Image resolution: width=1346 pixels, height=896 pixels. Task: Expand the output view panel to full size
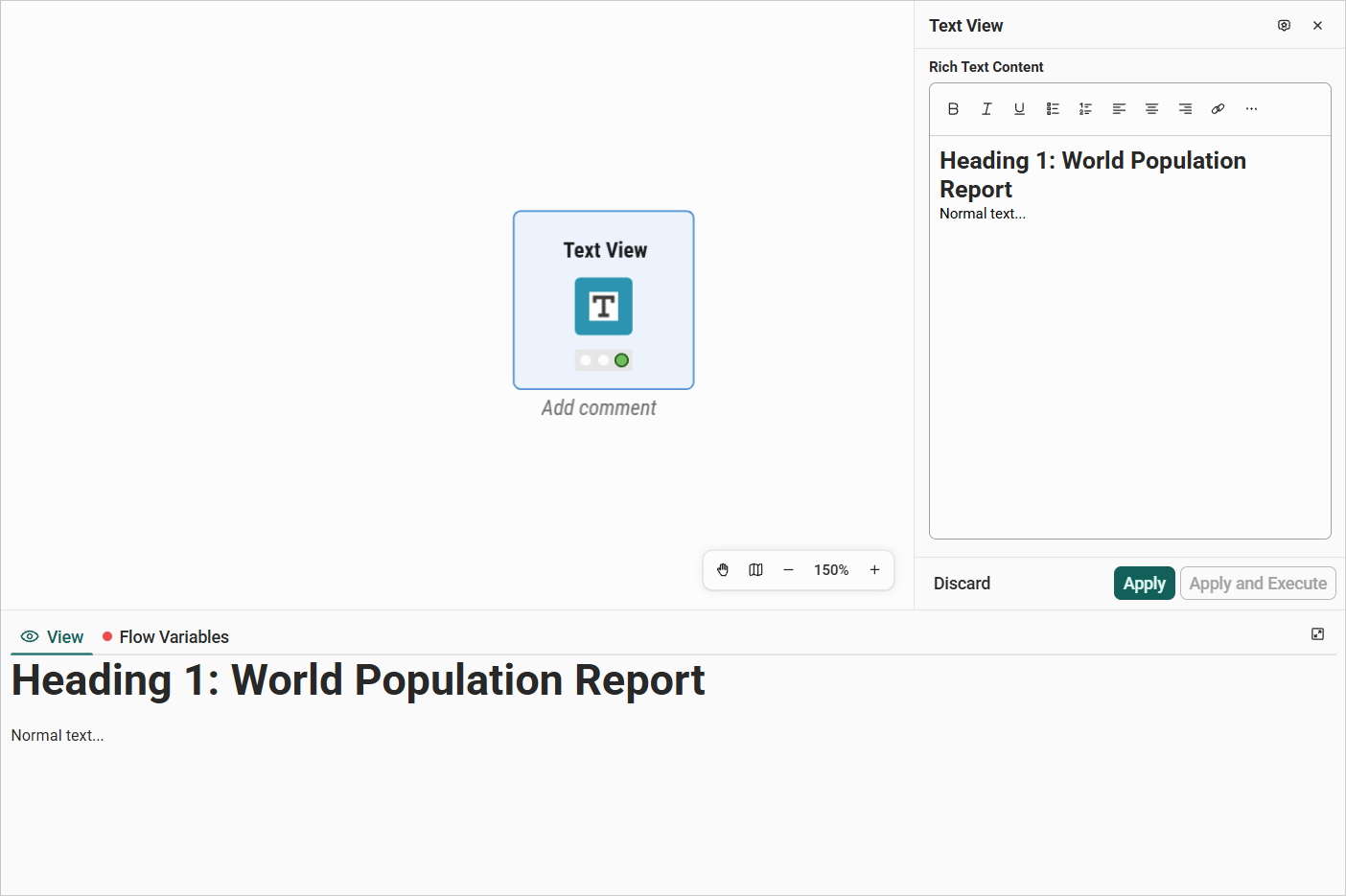click(x=1318, y=634)
